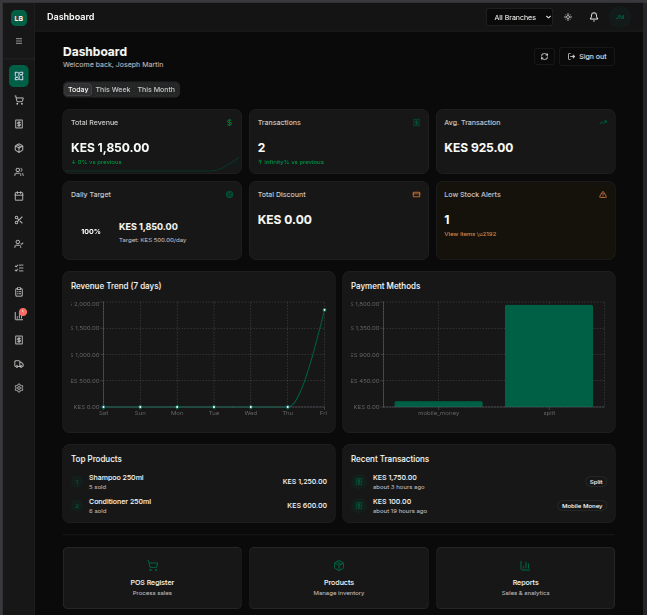The width and height of the screenshot is (647, 615).
Task: Open the POS Register quick action card
Action: 152,578
